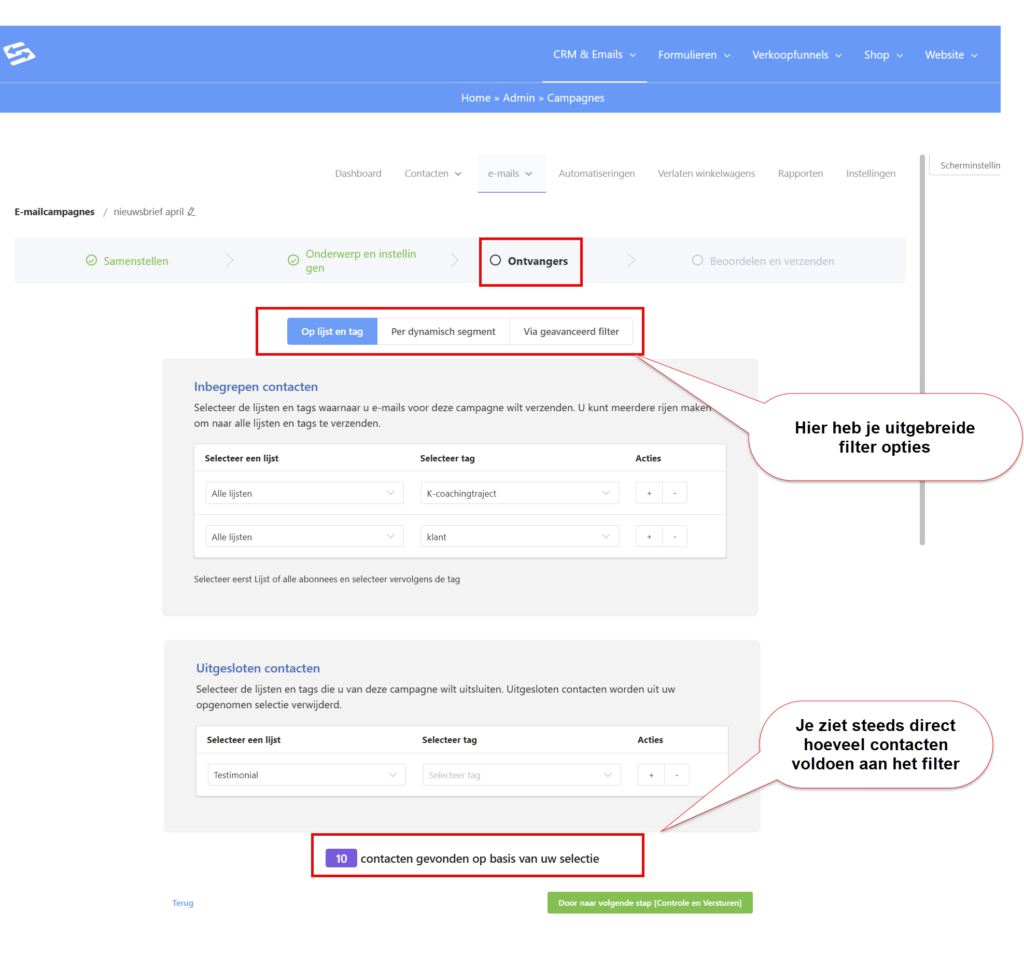Click the pencil icon next to nieuwsbrief april
This screenshot has width=1024, height=969.
pyautogui.click(x=191, y=212)
